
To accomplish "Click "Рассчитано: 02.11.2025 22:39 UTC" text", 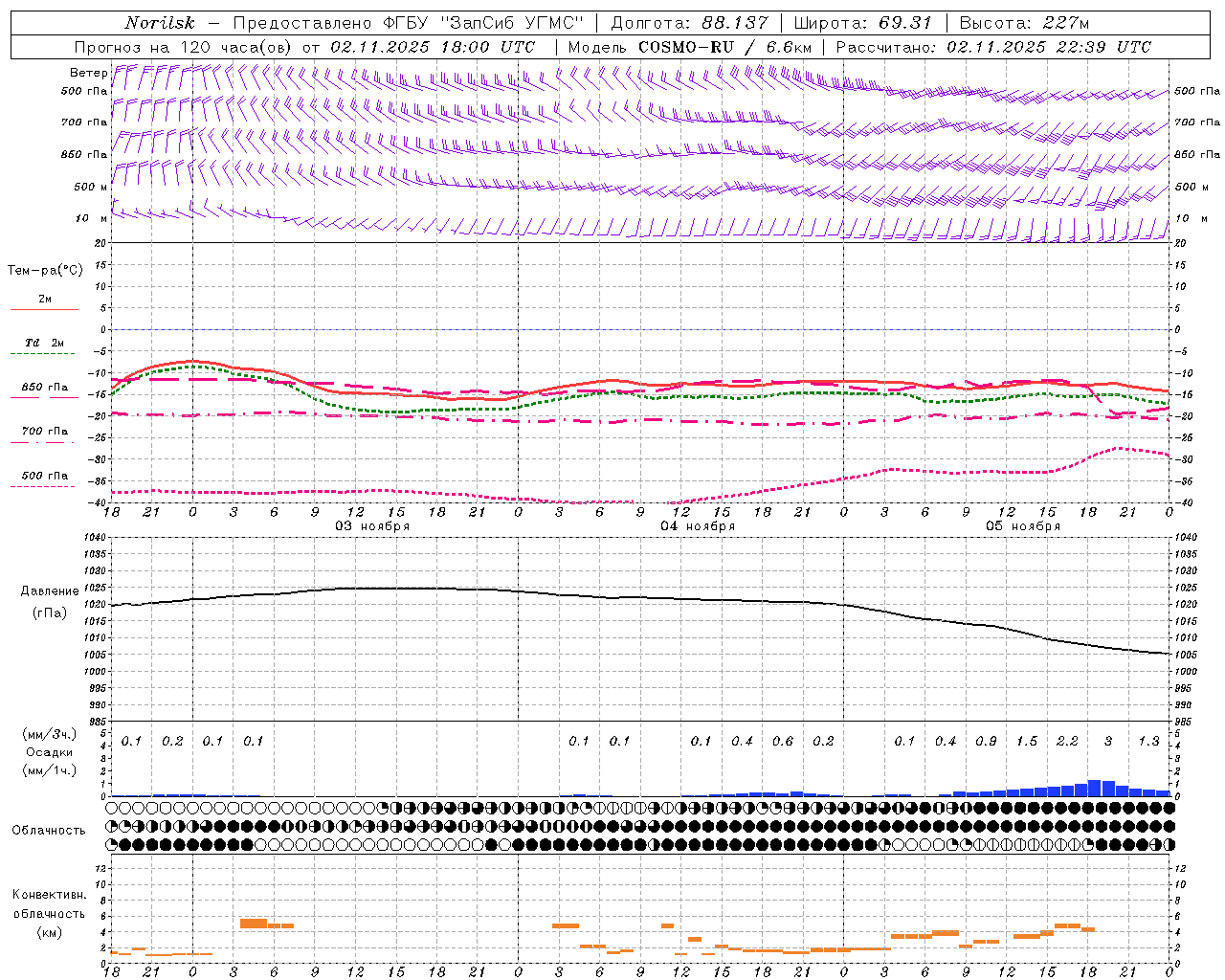I will (993, 47).
